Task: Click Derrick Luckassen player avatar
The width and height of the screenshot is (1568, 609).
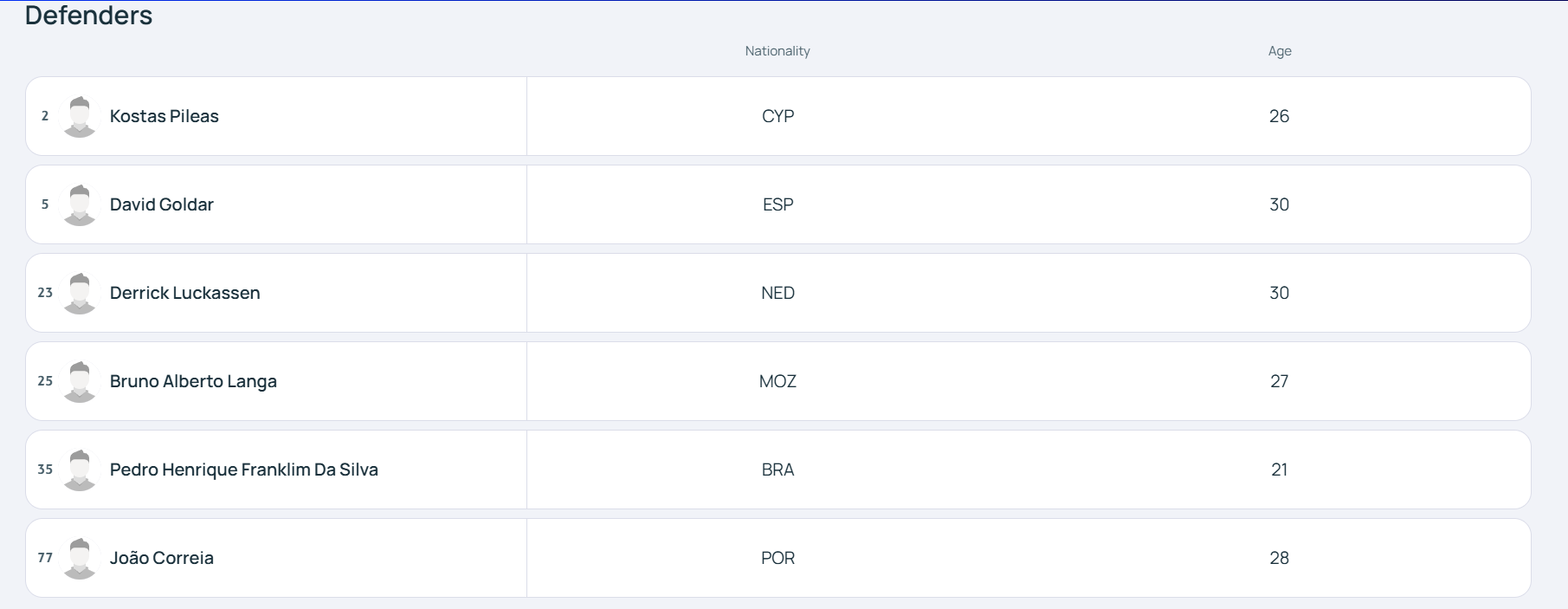Action: 80,293
